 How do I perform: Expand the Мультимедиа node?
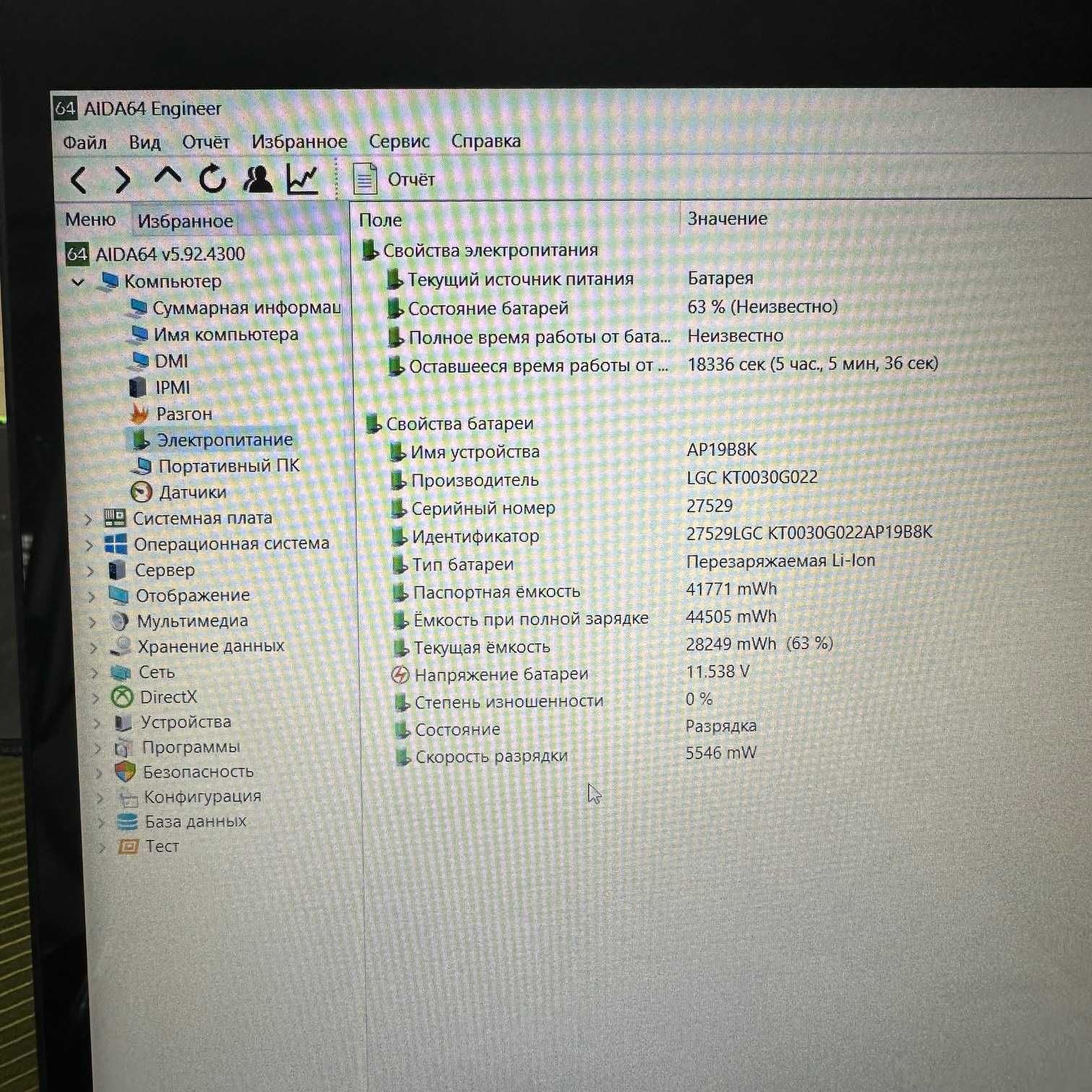pyautogui.click(x=92, y=622)
